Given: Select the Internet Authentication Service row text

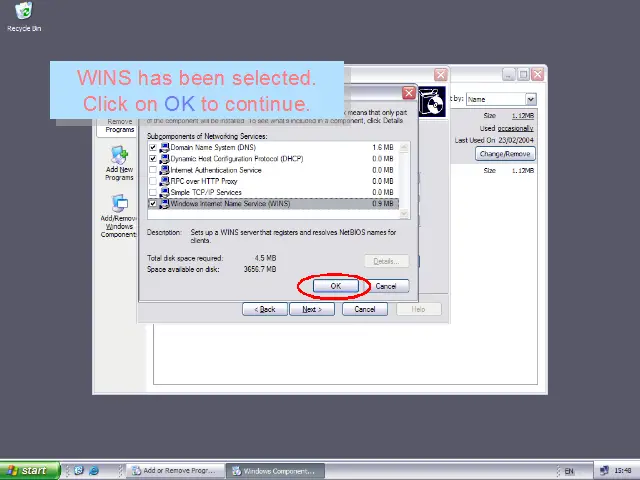Looking at the screenshot, I should pyautogui.click(x=216, y=170).
